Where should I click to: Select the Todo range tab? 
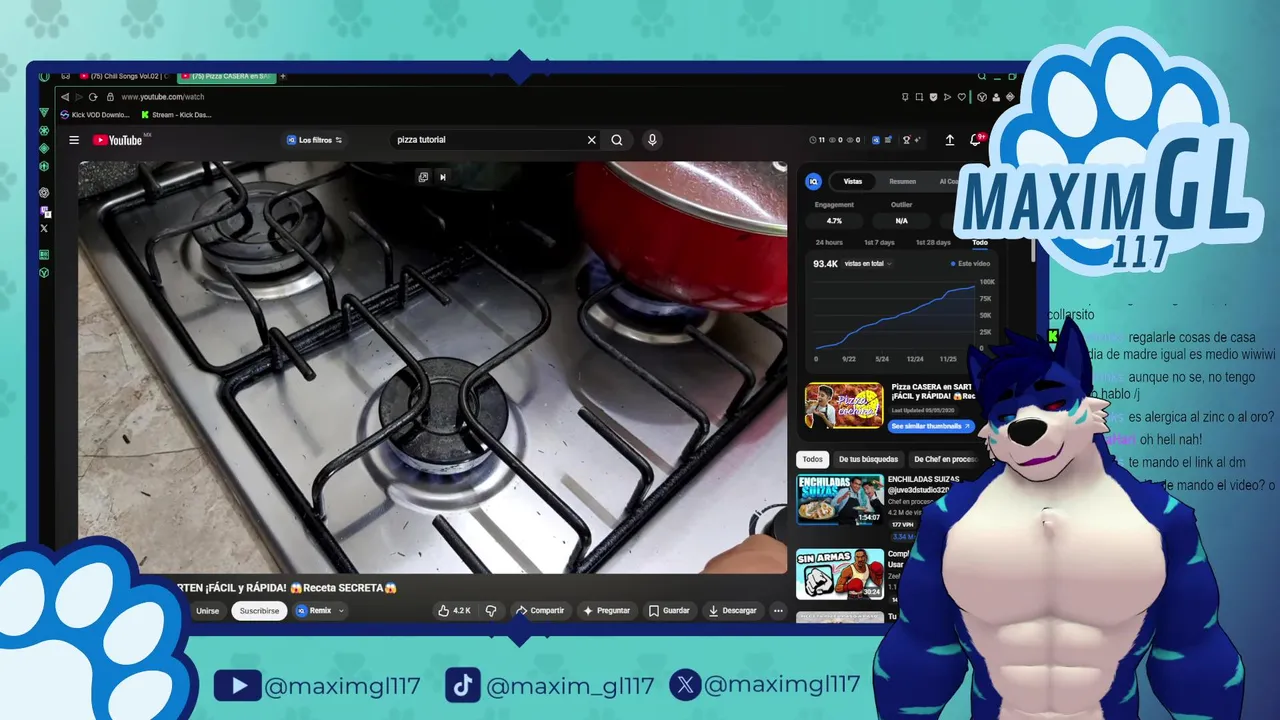980,242
